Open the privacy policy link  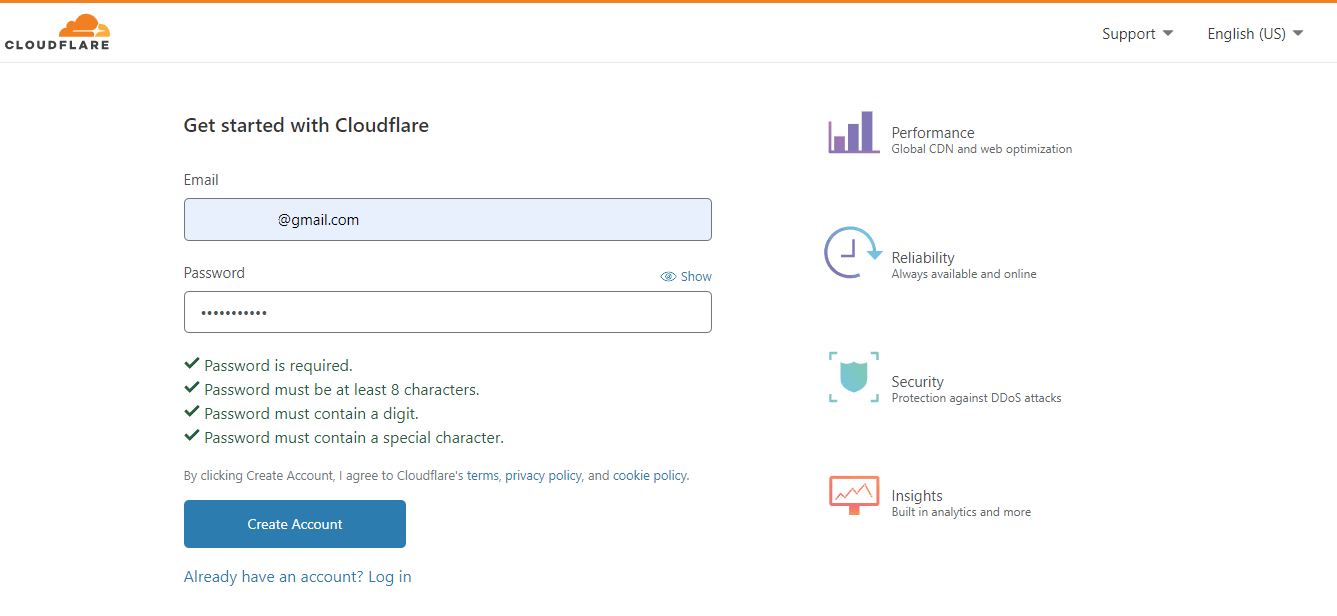click(x=543, y=476)
